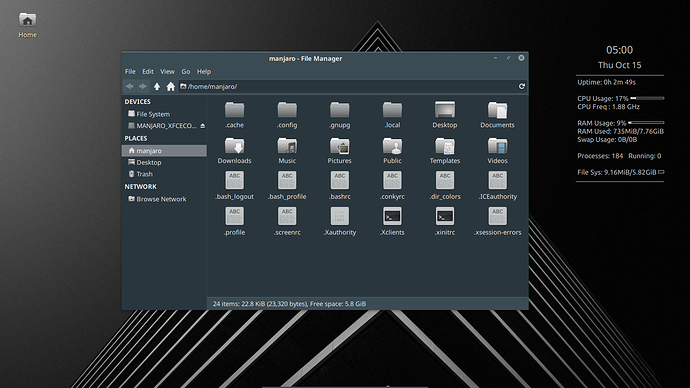Open the .gnupg folder
The image size is (690, 388).
point(339,114)
